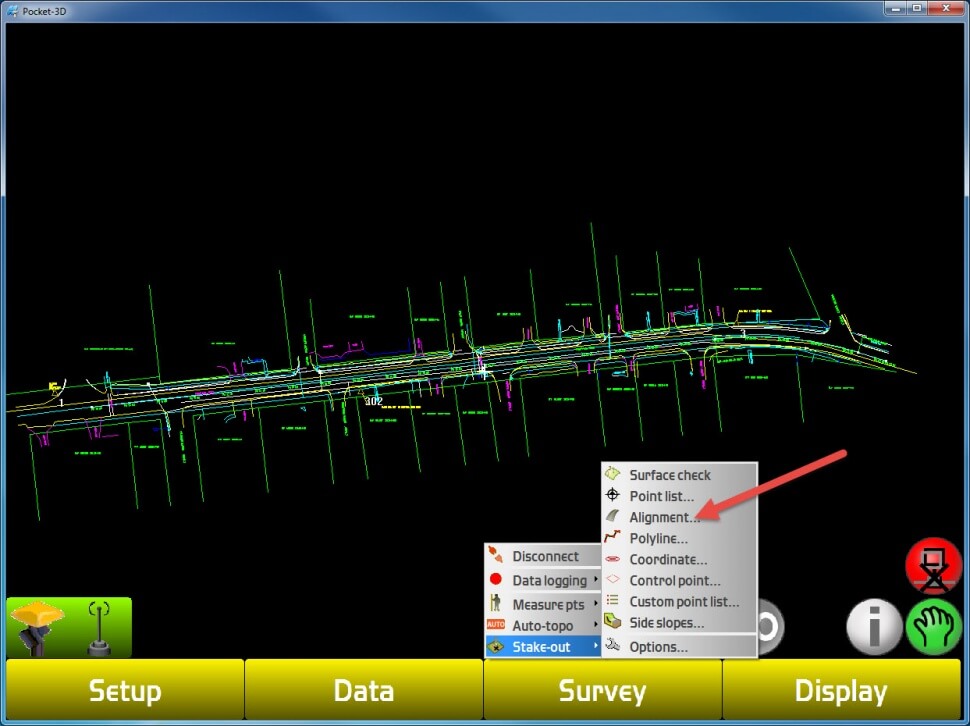Open Point list… stake-out entry
The width and height of the screenshot is (970, 726).
coord(661,497)
